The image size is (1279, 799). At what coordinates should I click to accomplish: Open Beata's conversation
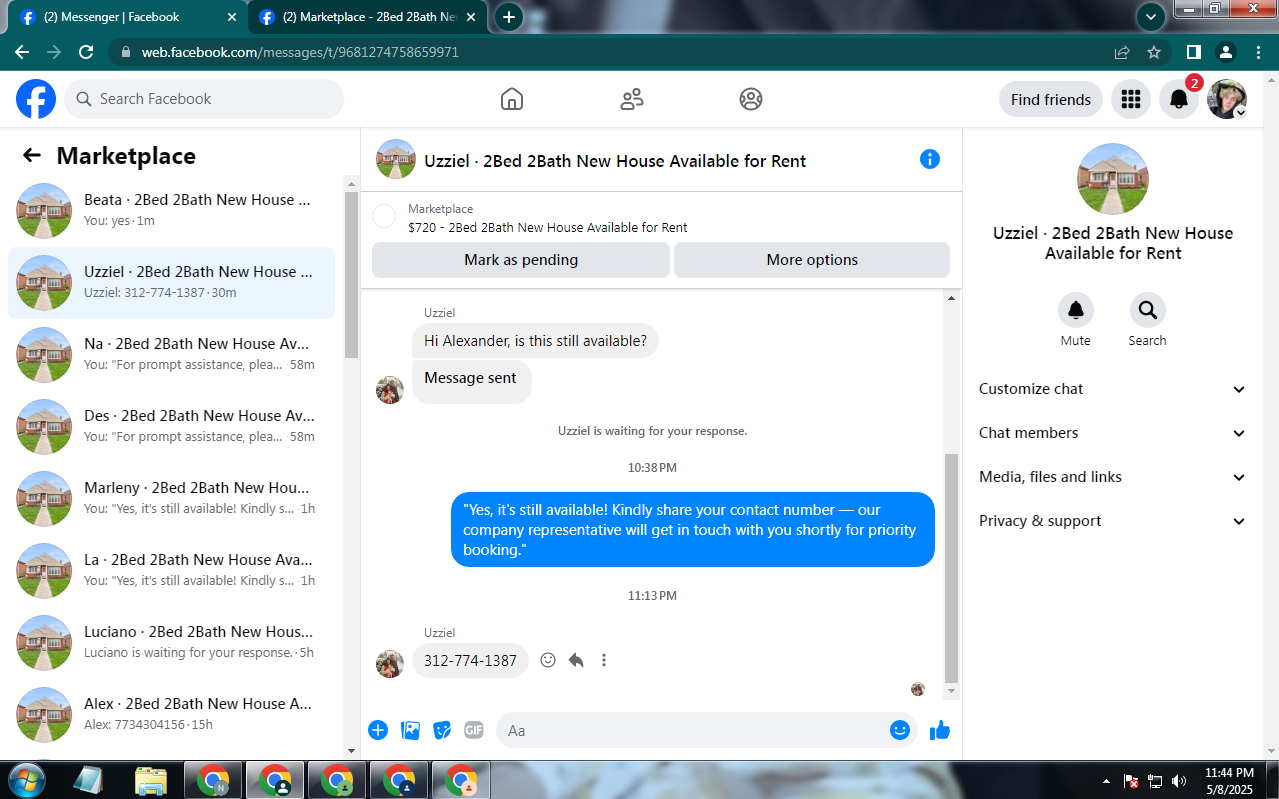(171, 211)
